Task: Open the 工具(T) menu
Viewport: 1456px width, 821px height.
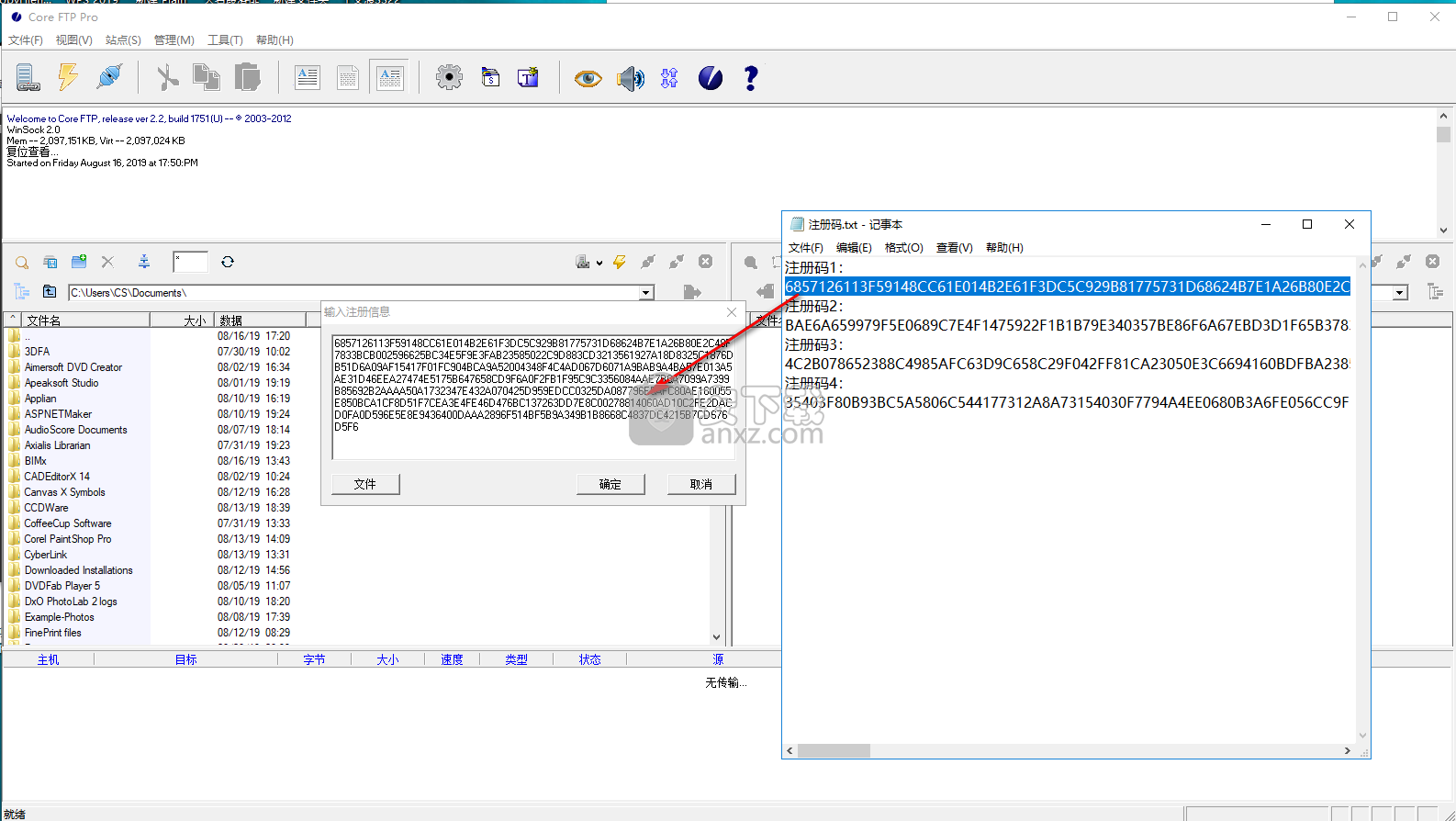Action: coord(225,40)
